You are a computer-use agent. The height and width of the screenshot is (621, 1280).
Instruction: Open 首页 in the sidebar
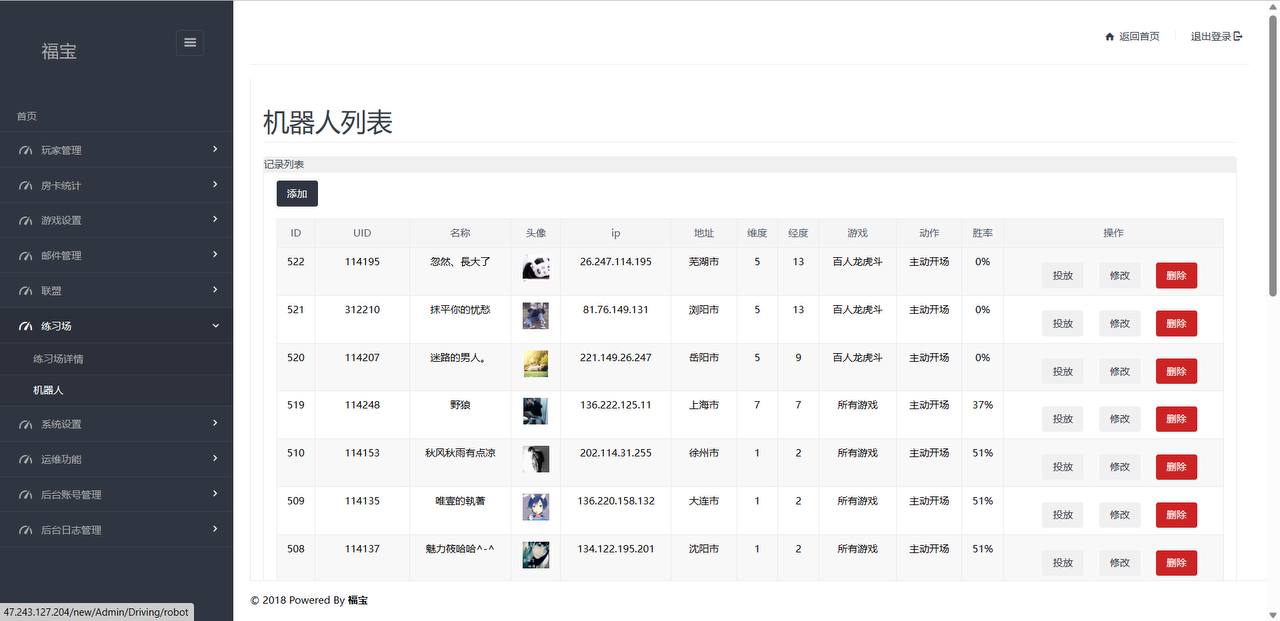point(27,116)
